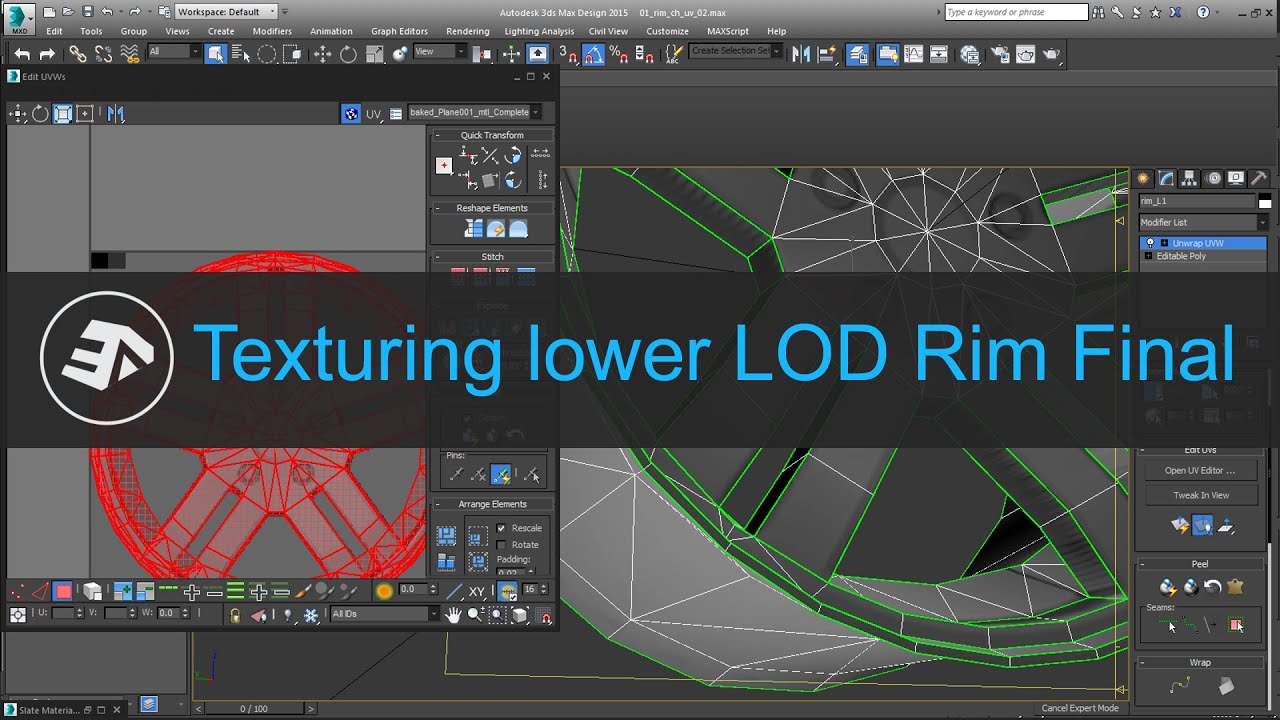Click the Select Object arrow tool

coord(215,54)
